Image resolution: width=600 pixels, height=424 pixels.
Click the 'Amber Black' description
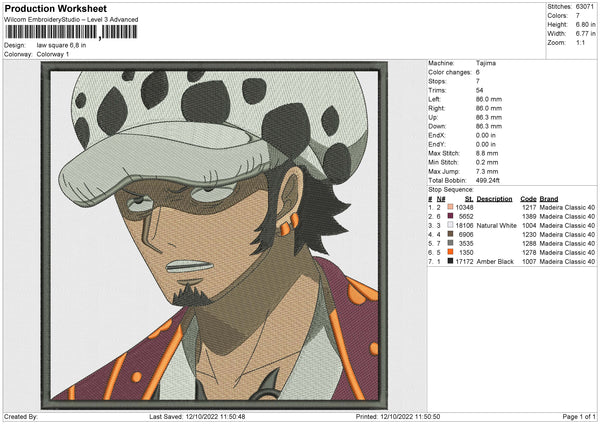click(495, 261)
